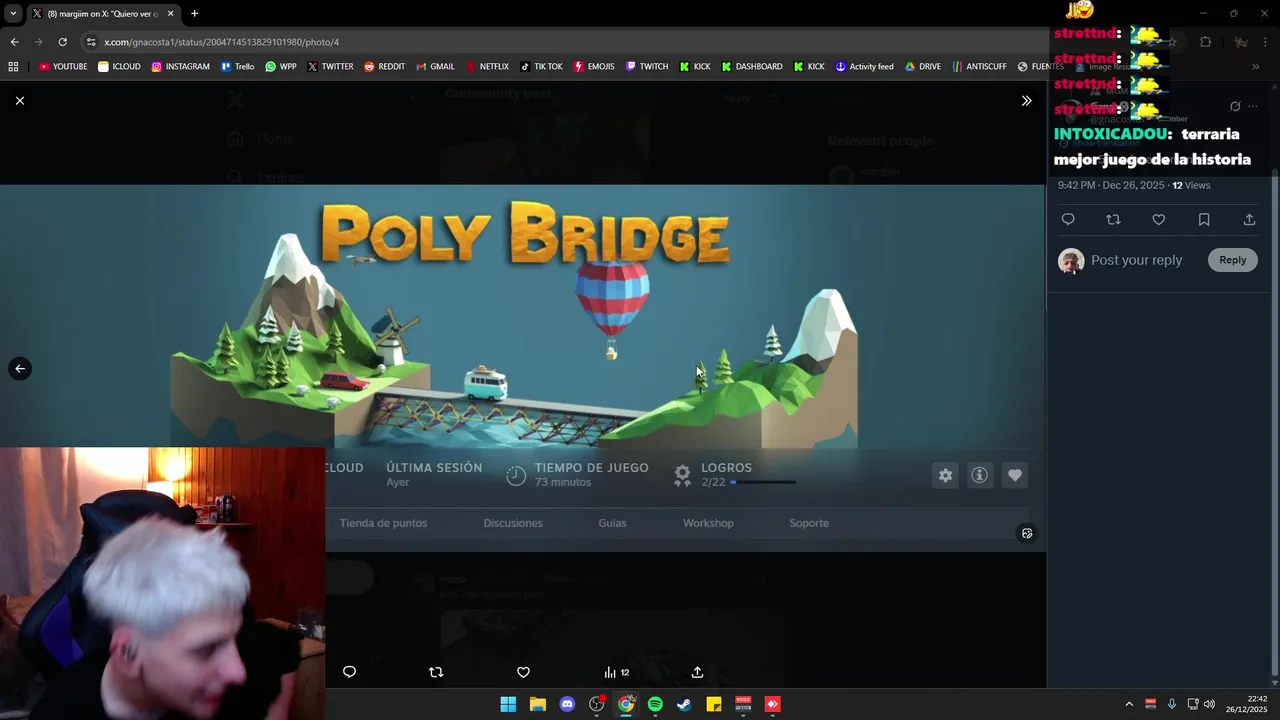The width and height of the screenshot is (1280, 720).
Task: Show hidden tray icons chevron
Action: [1129, 704]
